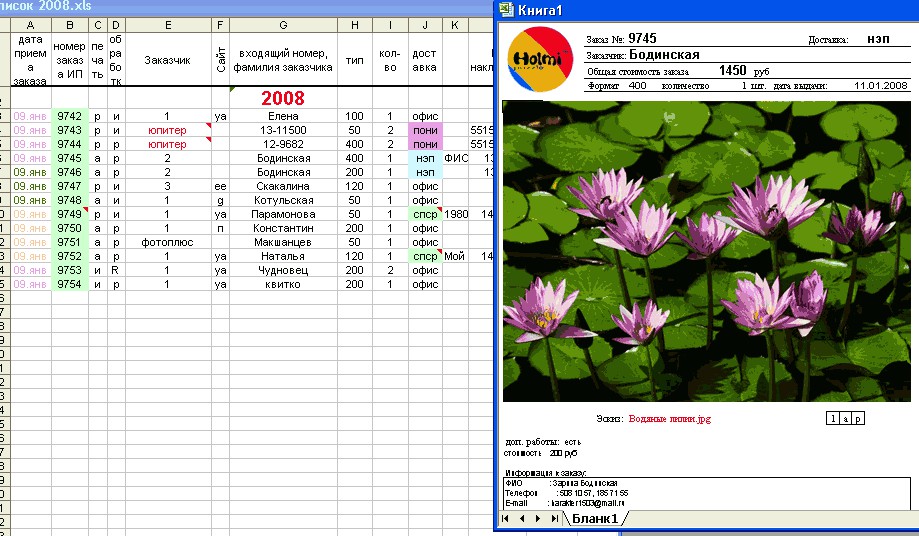
Task: Select cell Парамонова
Action: pyautogui.click(x=283, y=214)
